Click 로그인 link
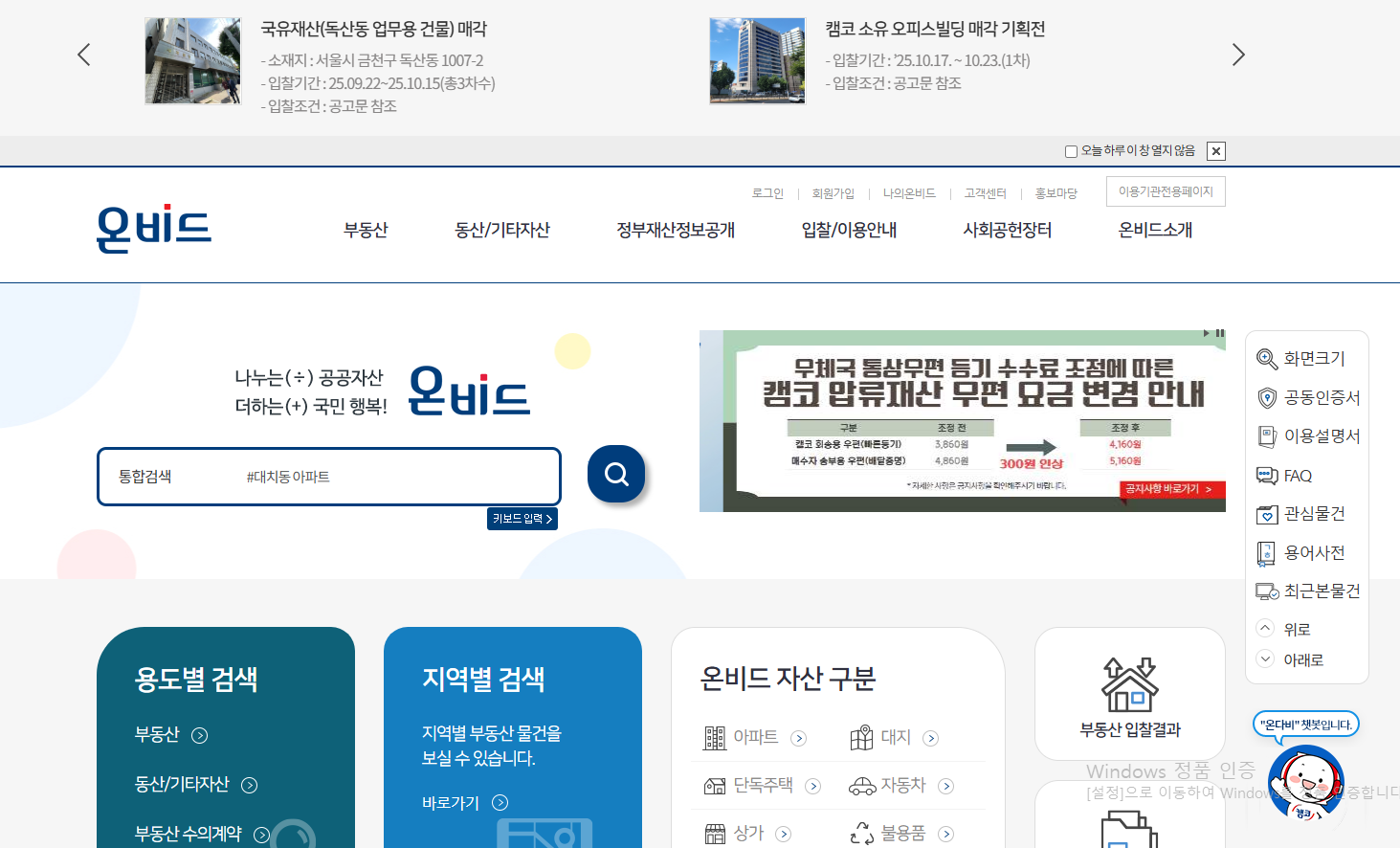1400x848 pixels. pos(767,193)
